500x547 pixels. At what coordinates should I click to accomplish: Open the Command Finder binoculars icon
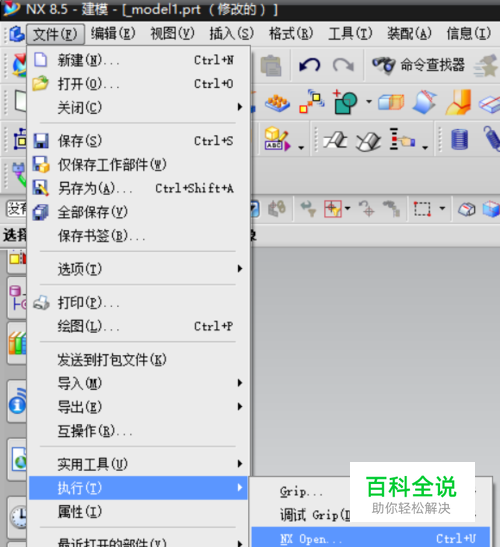pos(383,65)
